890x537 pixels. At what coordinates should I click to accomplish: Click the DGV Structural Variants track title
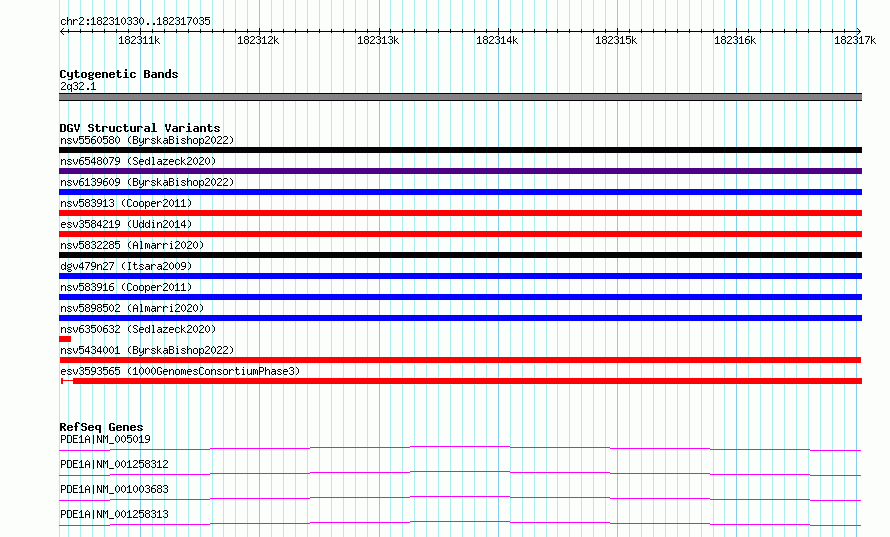pos(140,128)
